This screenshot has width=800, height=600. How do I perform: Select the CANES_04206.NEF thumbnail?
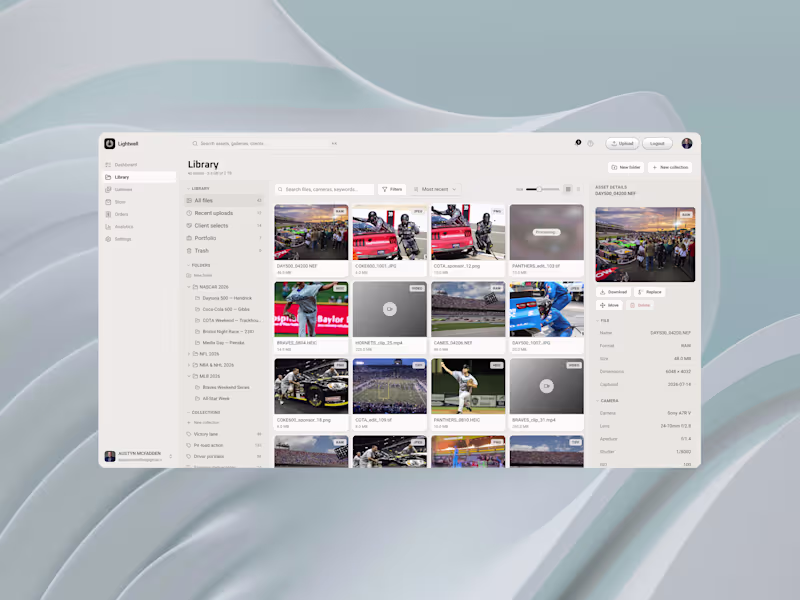pyautogui.click(x=468, y=309)
